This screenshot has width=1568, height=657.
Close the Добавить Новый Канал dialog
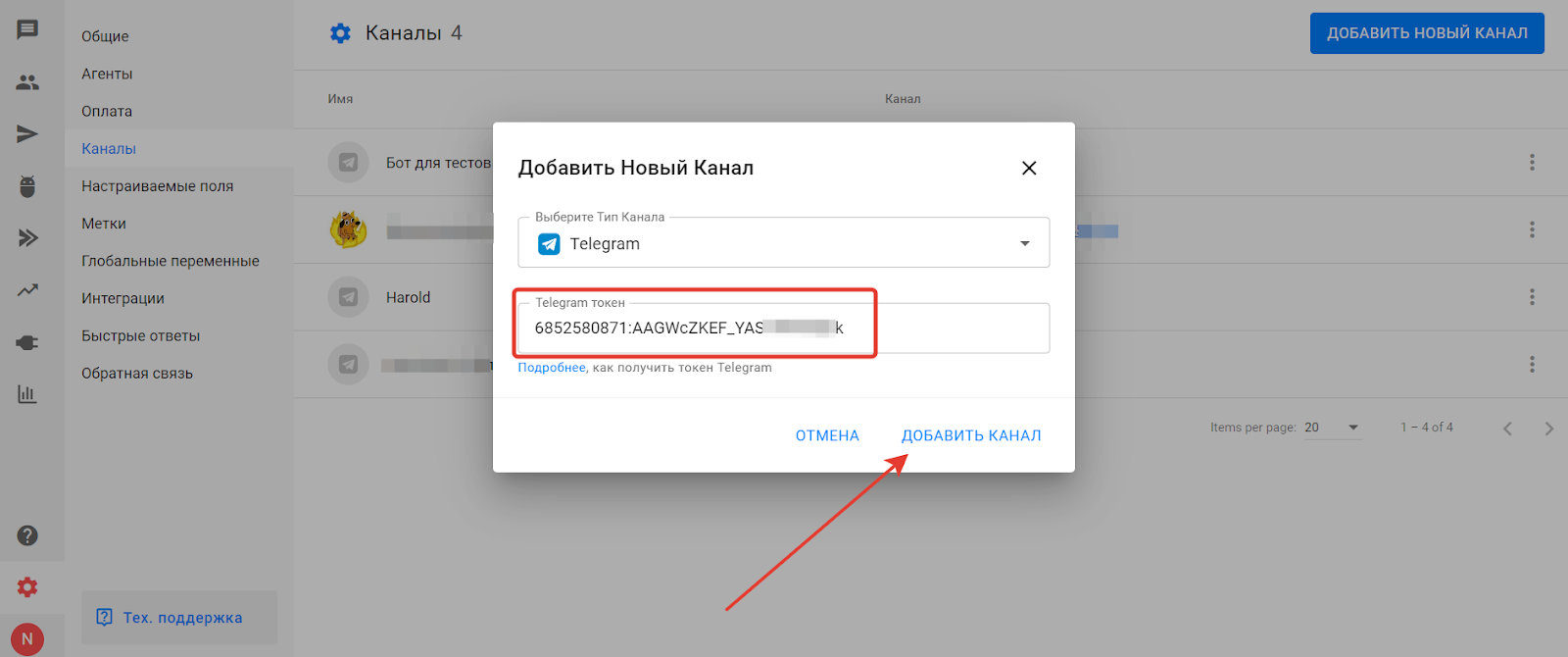[x=1029, y=168]
